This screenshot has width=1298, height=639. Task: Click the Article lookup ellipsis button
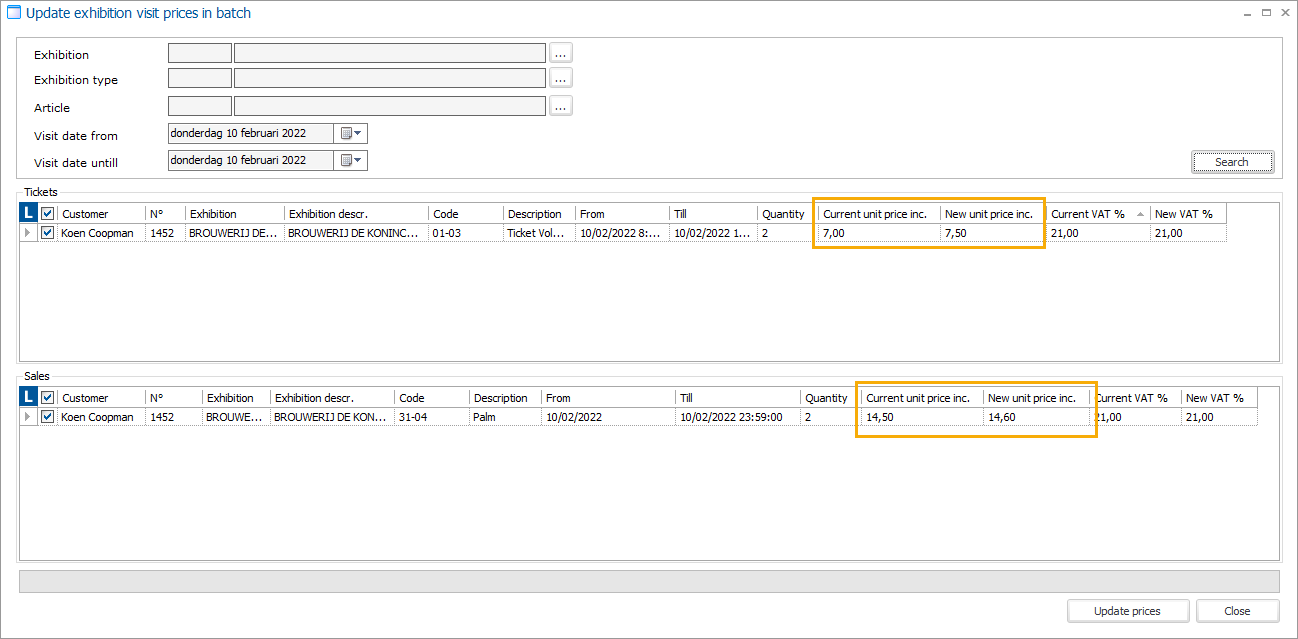[560, 106]
